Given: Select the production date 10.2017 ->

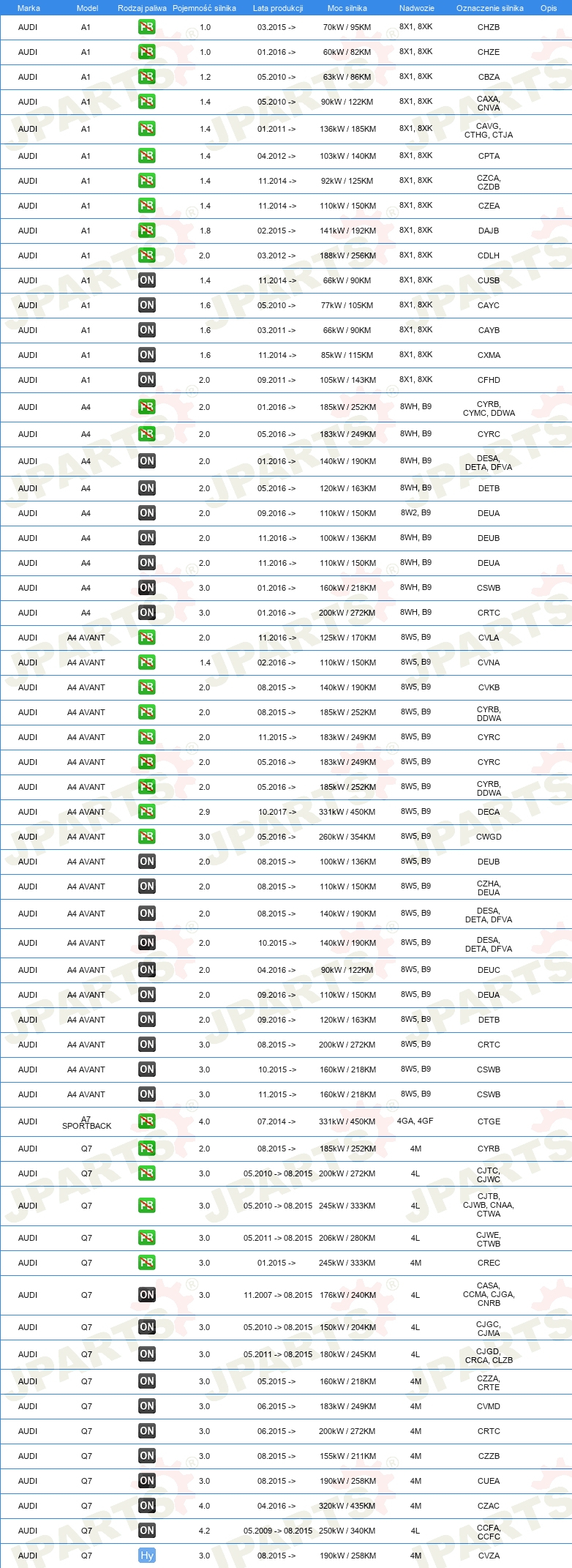Looking at the screenshot, I should pos(277,812).
